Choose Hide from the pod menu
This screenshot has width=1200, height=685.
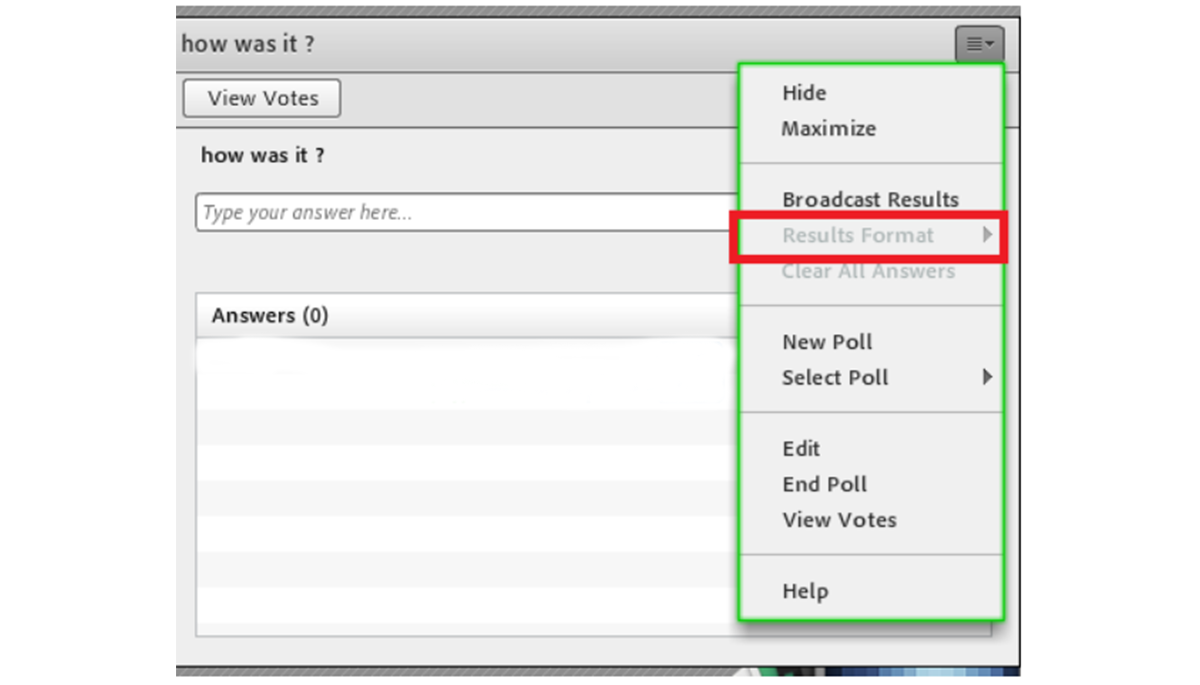804,93
